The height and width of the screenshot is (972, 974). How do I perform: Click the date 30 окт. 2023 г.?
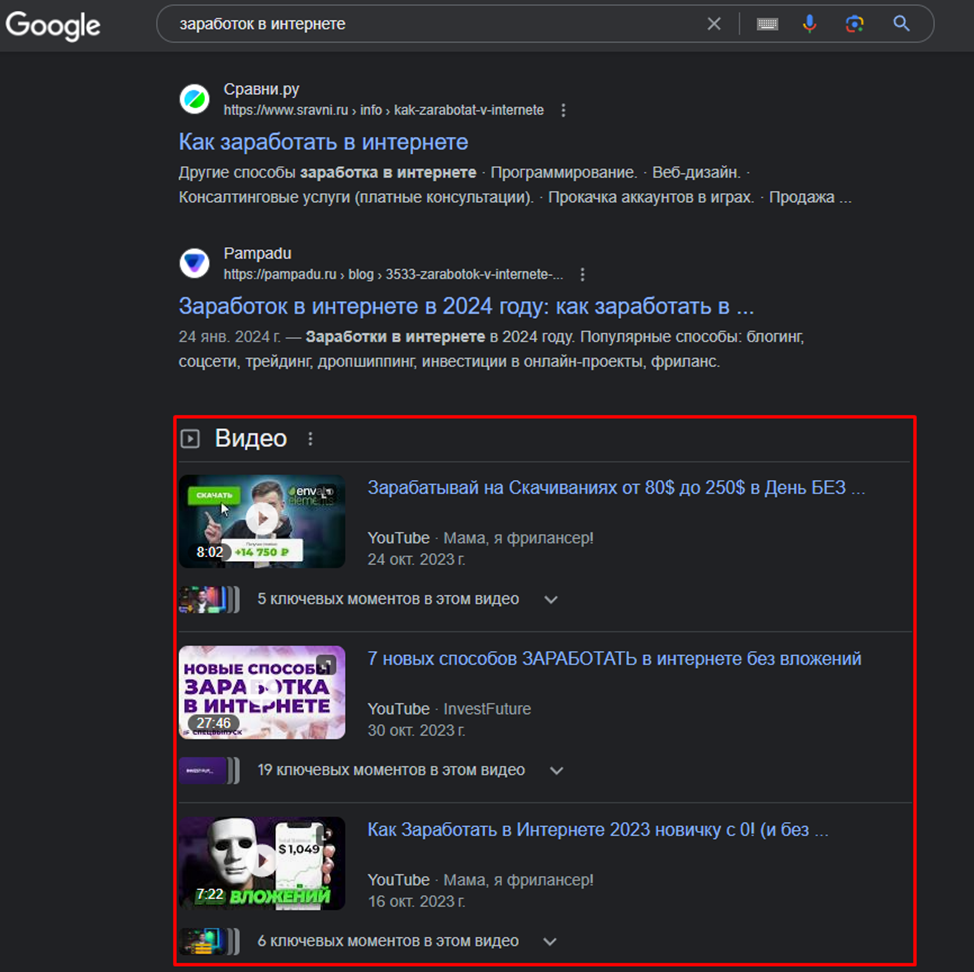pos(416,730)
